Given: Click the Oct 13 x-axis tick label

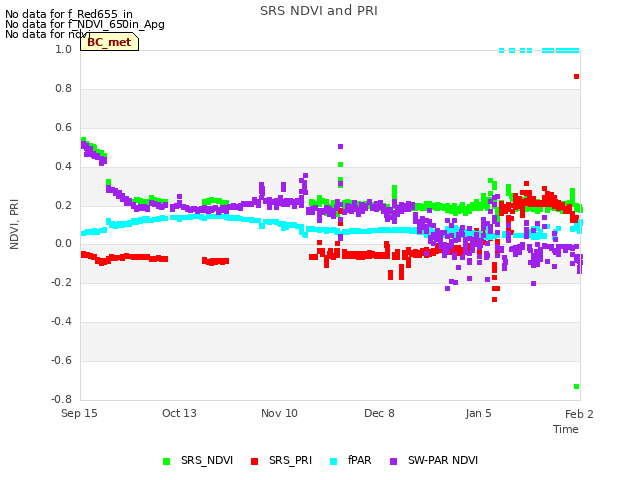Looking at the screenshot, I should 179,413.
